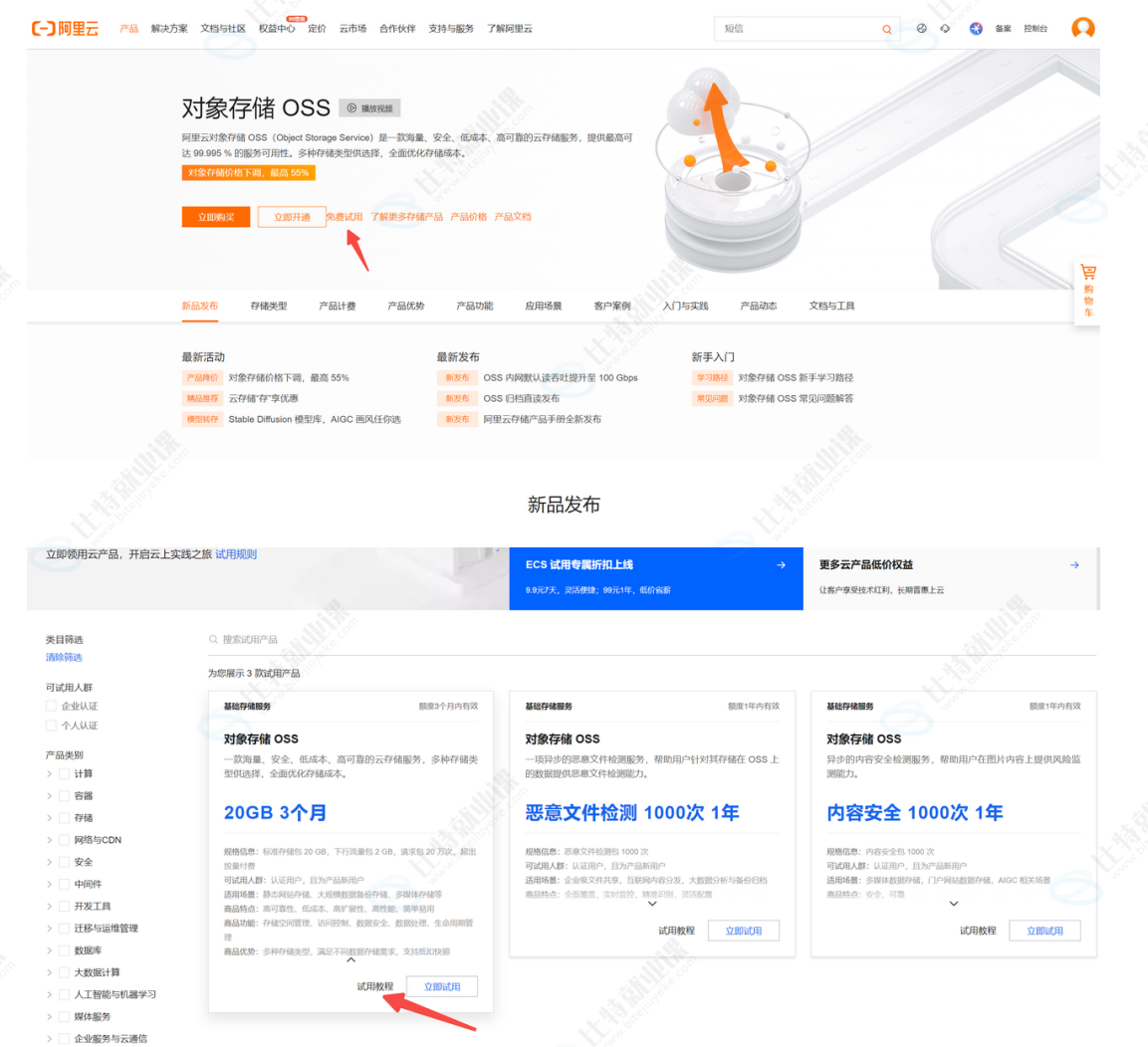The image size is (1148, 1047).
Task: Click 立即试用 on the 内容安全 card
Action: pyautogui.click(x=1044, y=931)
